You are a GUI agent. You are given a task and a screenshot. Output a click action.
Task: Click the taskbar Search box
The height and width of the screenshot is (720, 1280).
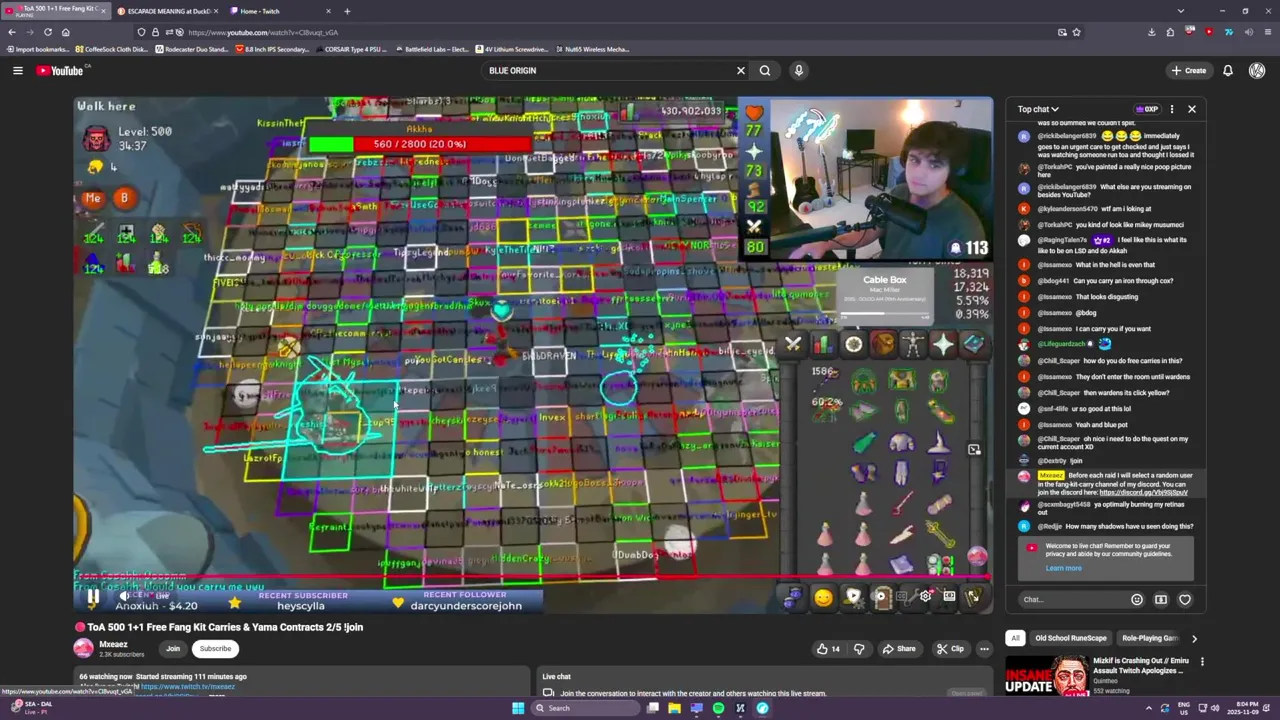coord(587,708)
